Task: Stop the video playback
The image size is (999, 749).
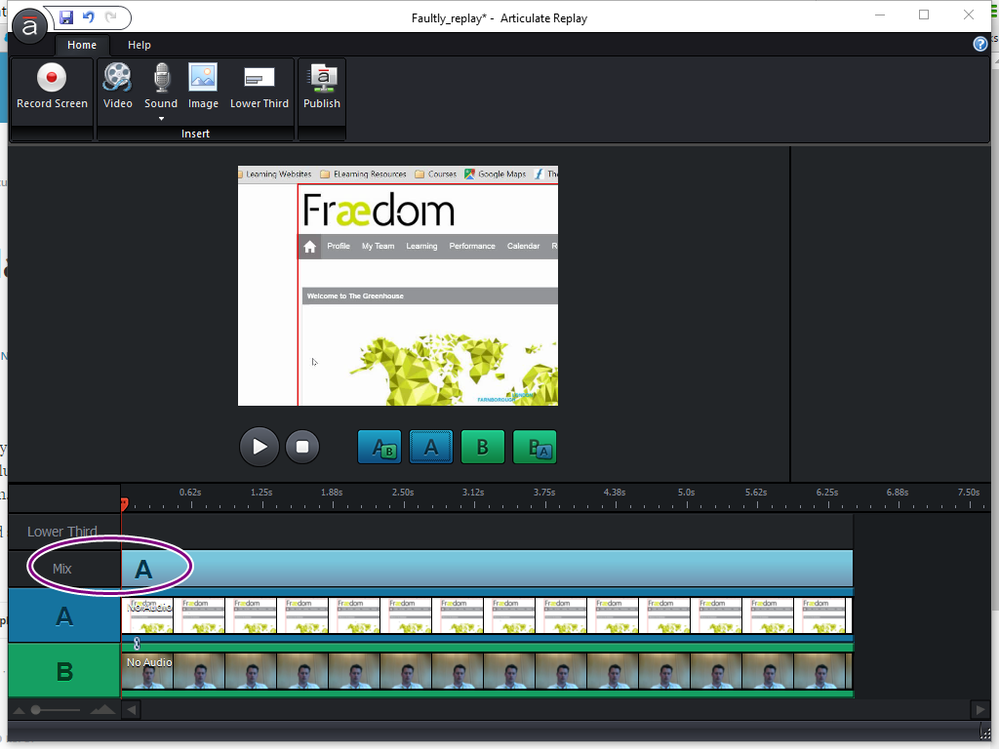Action: [302, 446]
